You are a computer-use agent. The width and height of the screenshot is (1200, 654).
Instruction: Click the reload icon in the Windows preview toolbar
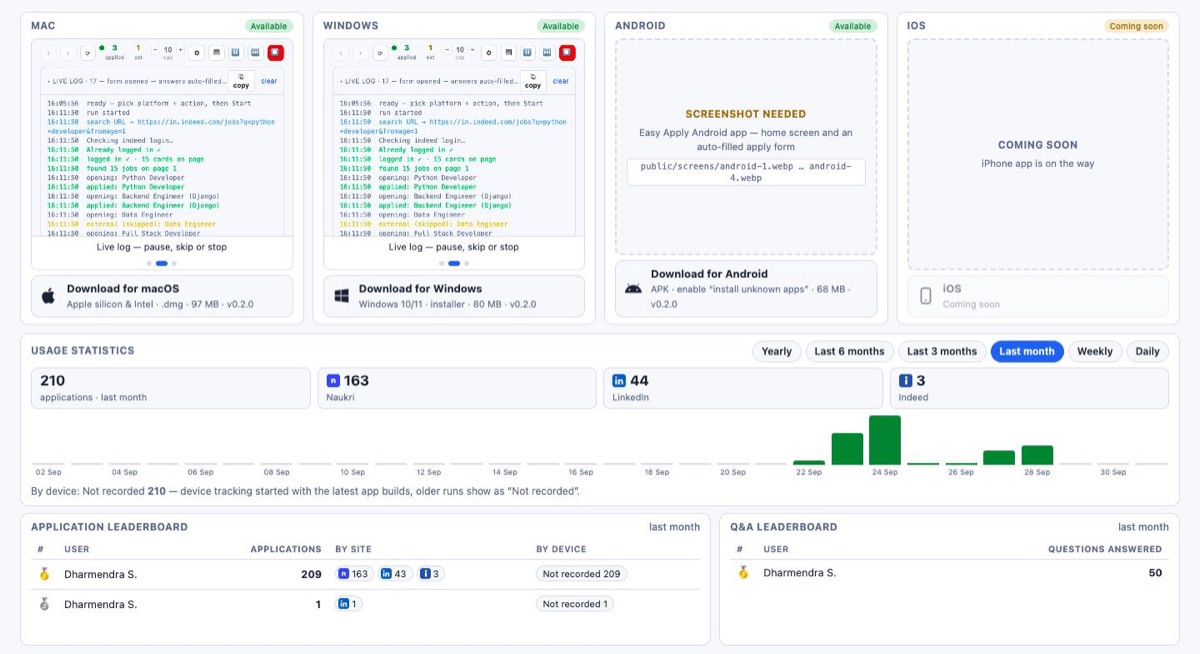[380, 53]
